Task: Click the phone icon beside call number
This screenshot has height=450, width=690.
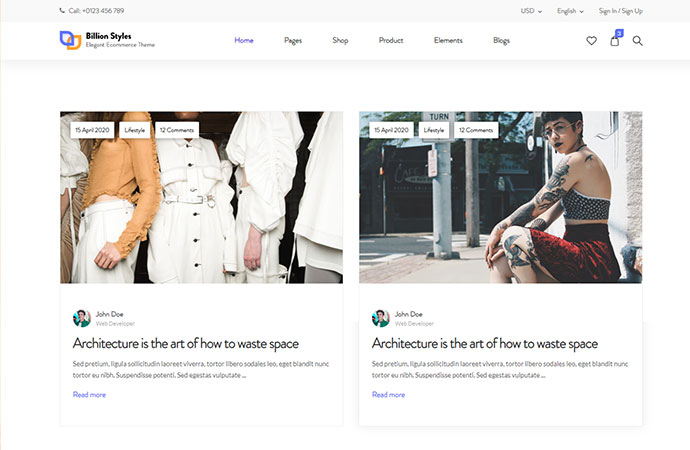Action: [62, 11]
